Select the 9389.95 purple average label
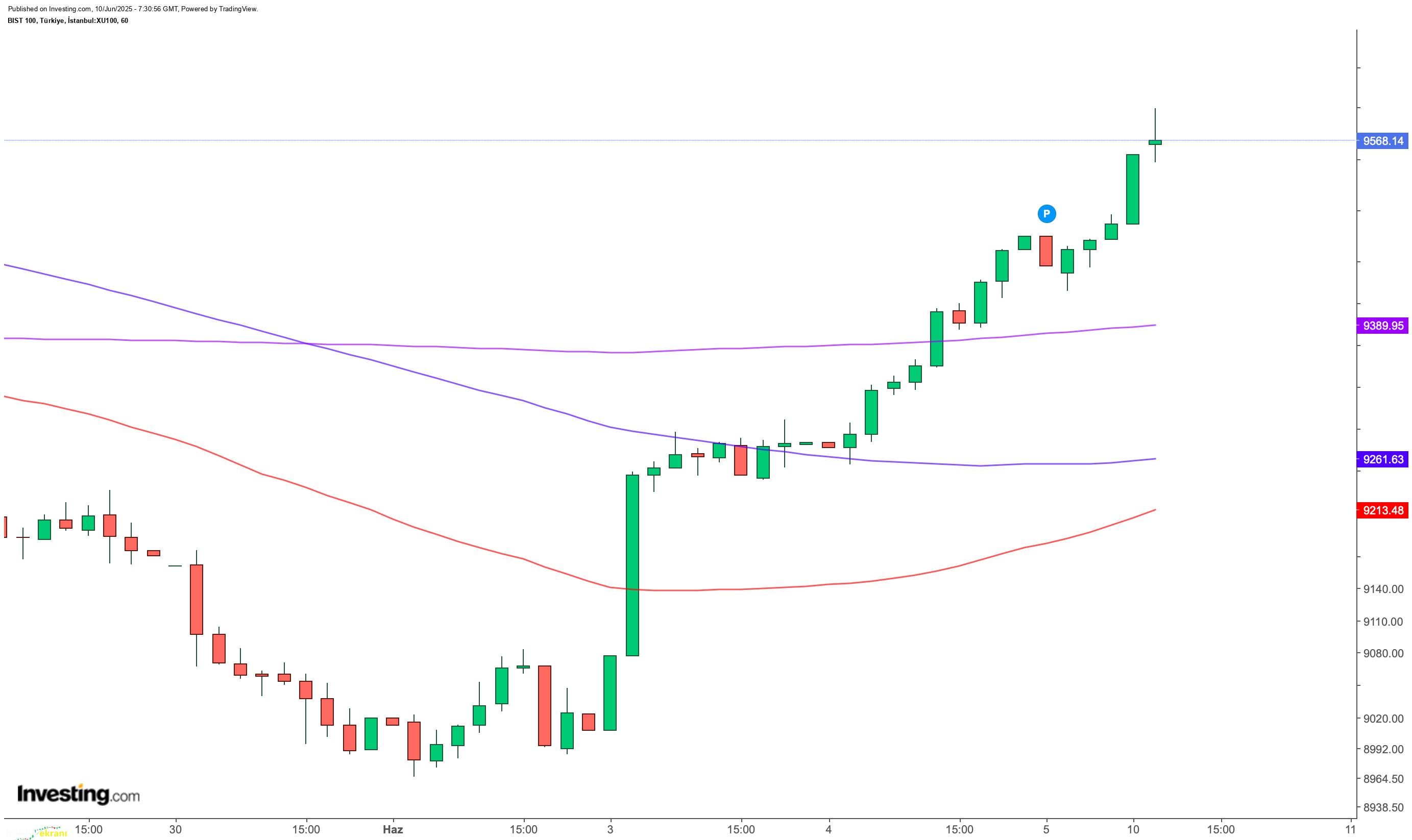Screen dimensions: 1412x840 [x=1383, y=326]
